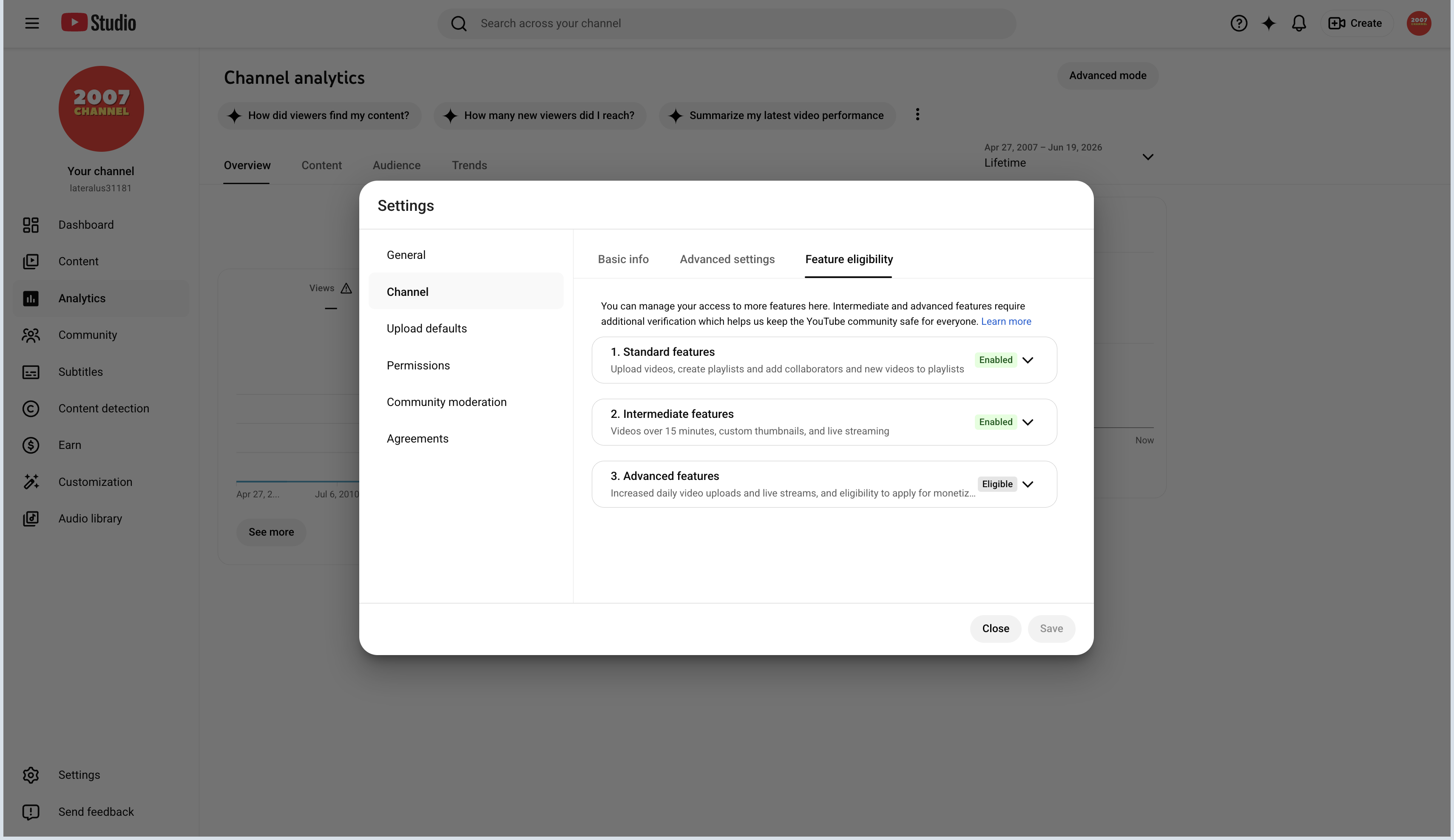Open the Help question mark icon

point(1239,23)
